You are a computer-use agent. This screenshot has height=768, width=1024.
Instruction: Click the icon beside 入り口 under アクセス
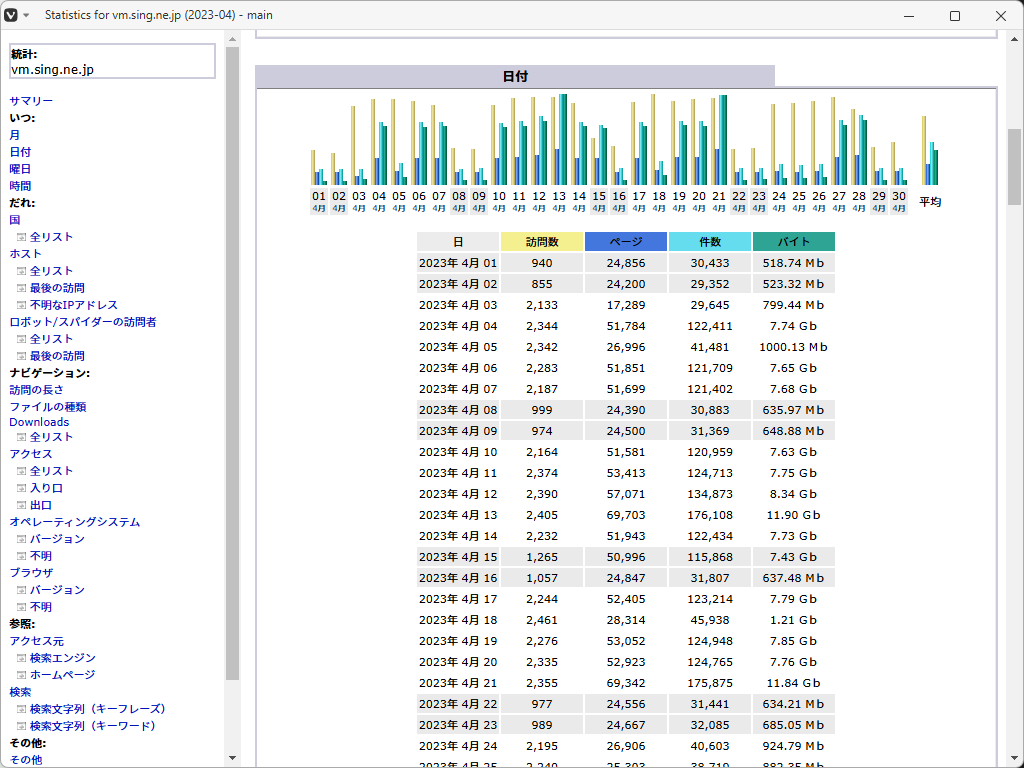point(21,488)
